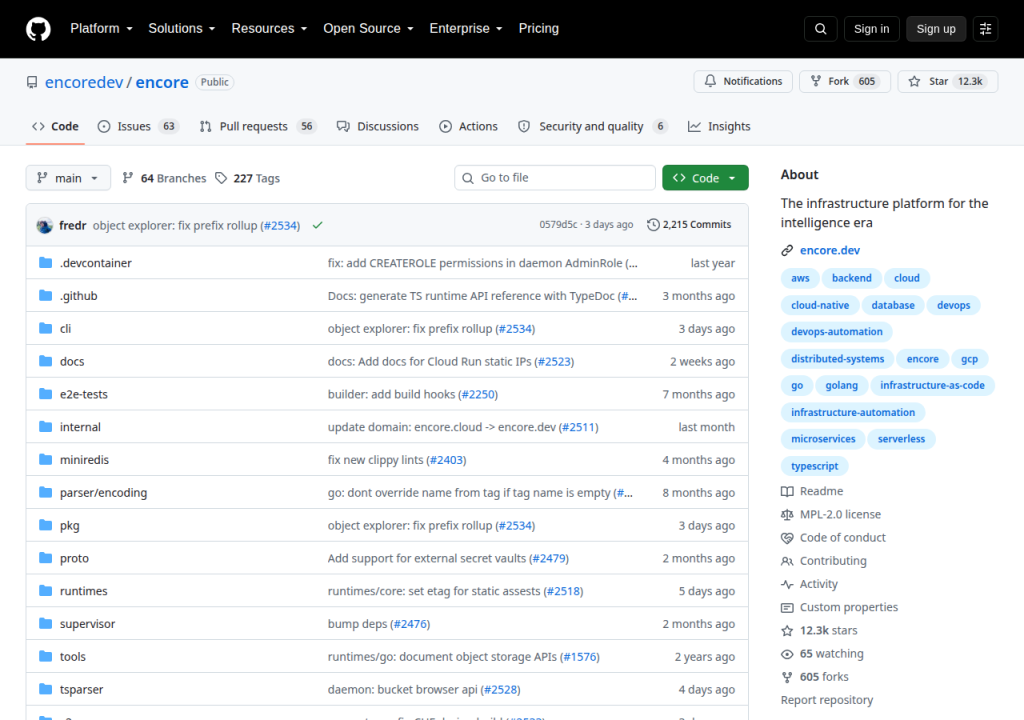Click the bell Notifications button
This screenshot has width=1024, height=720.
[x=743, y=81]
